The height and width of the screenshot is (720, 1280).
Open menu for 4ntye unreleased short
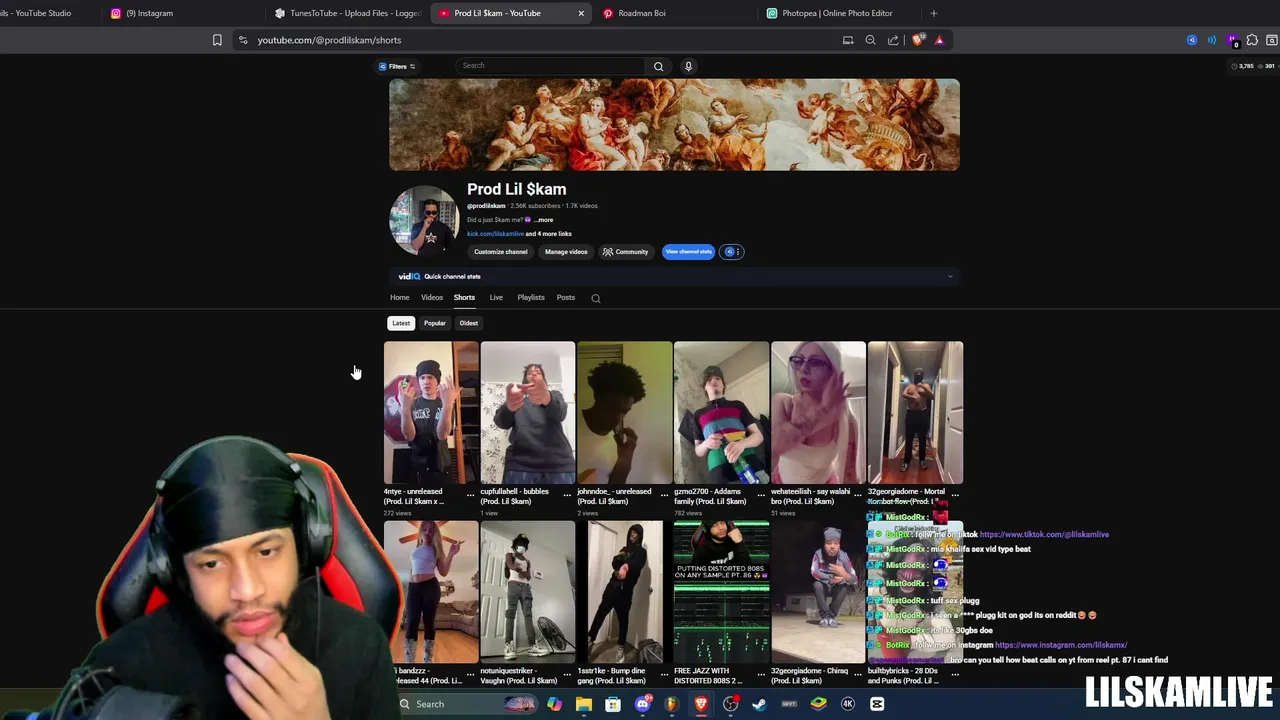470,495
